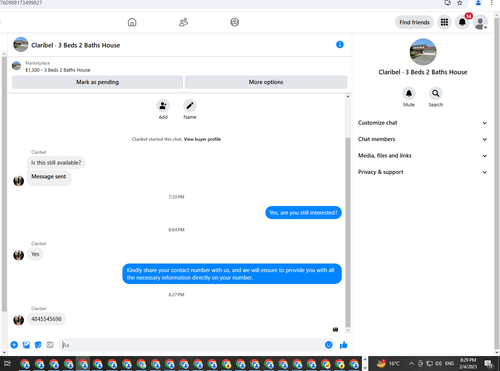This screenshot has width=500, height=371.
Task: Expand Media, files and links section
Action: pos(422,156)
